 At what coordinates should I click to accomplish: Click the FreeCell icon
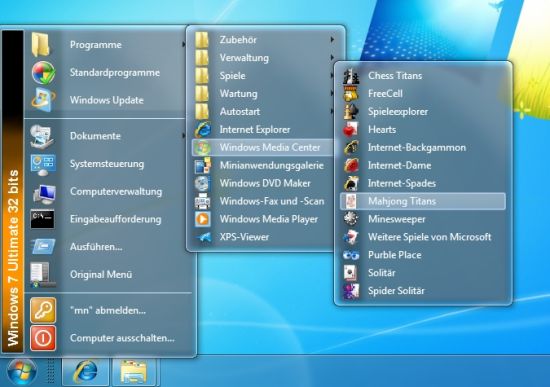tap(351, 94)
